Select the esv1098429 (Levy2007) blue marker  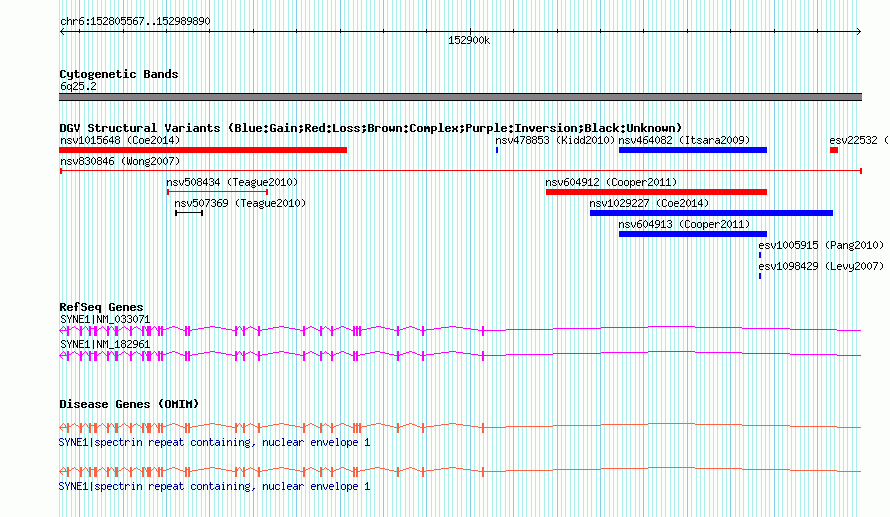(760, 276)
